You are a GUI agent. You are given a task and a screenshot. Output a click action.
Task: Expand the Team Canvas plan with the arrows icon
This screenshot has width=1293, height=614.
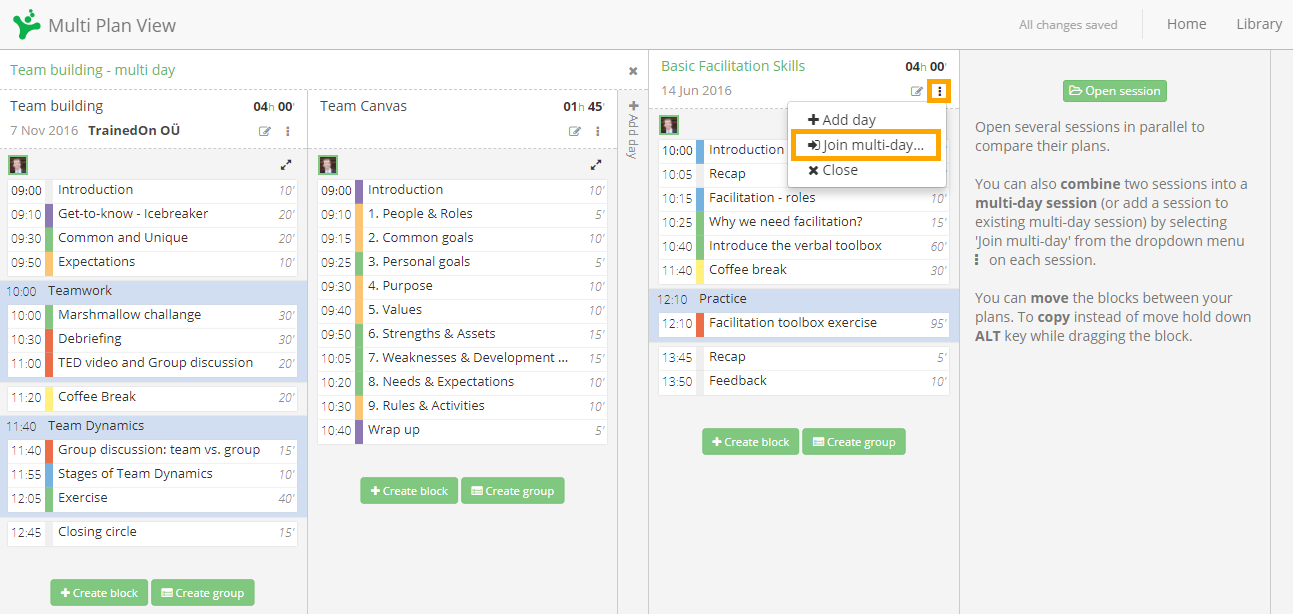coord(596,165)
